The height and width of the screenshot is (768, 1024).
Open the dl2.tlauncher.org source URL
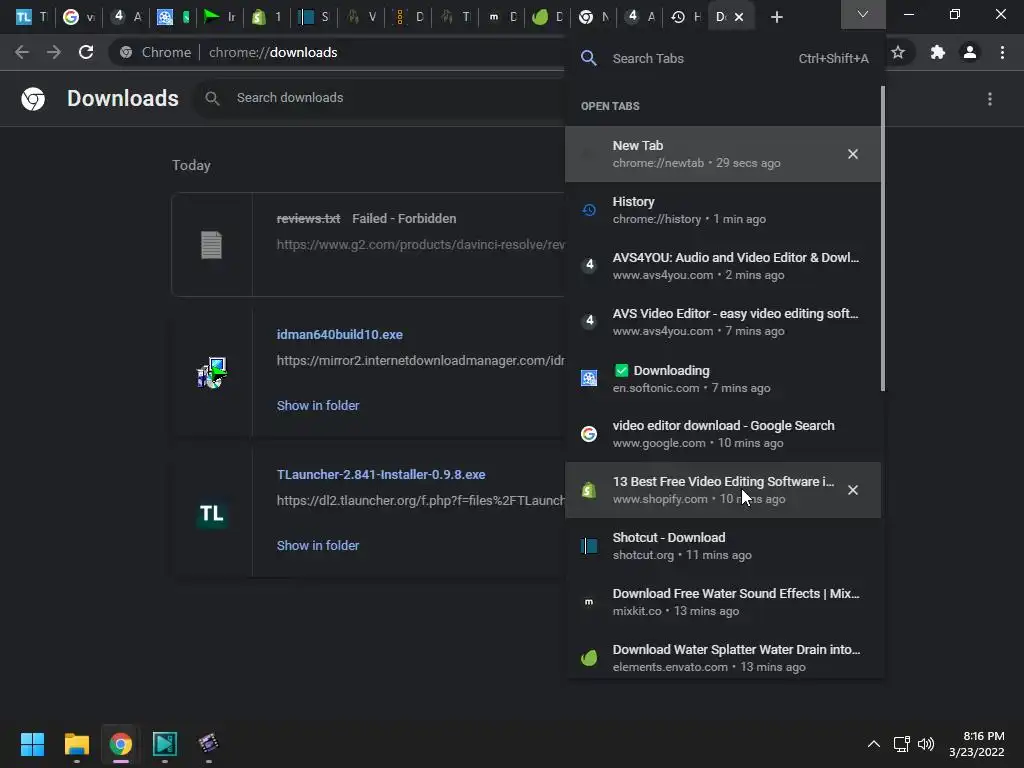tap(421, 501)
